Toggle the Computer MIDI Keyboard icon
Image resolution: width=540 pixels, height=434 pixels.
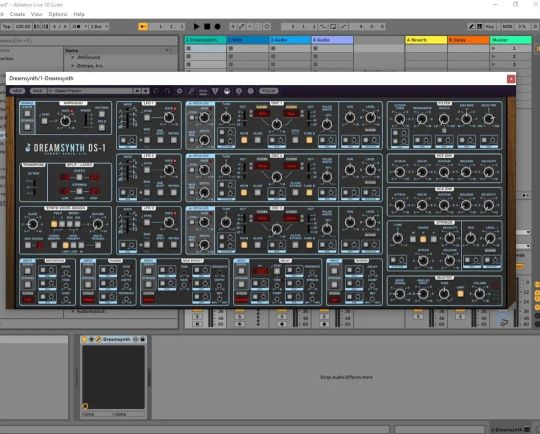(x=479, y=27)
